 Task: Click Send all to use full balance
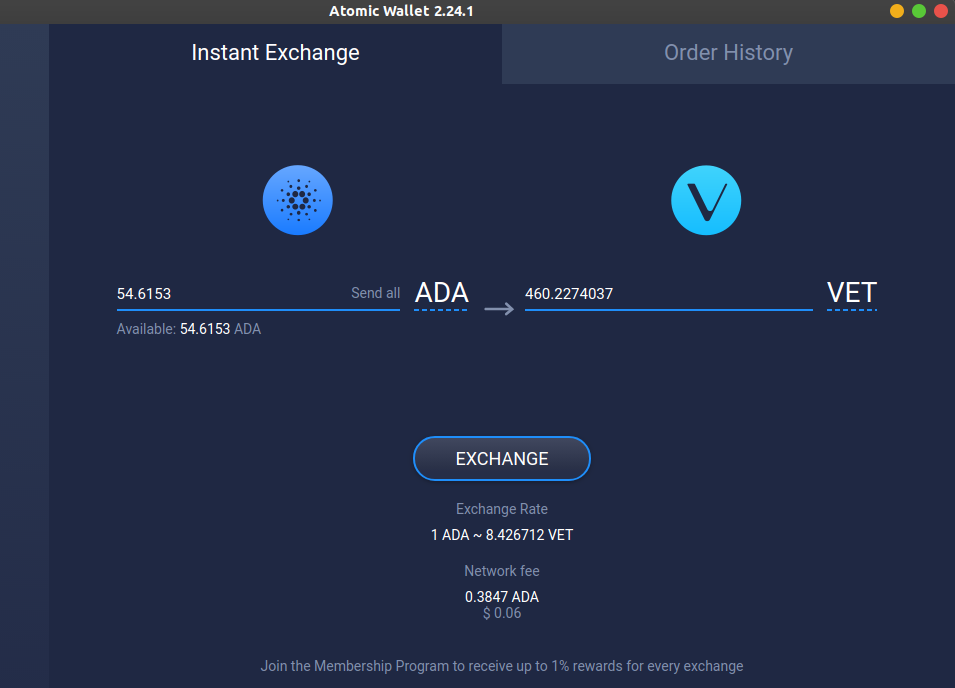pyautogui.click(x=375, y=292)
